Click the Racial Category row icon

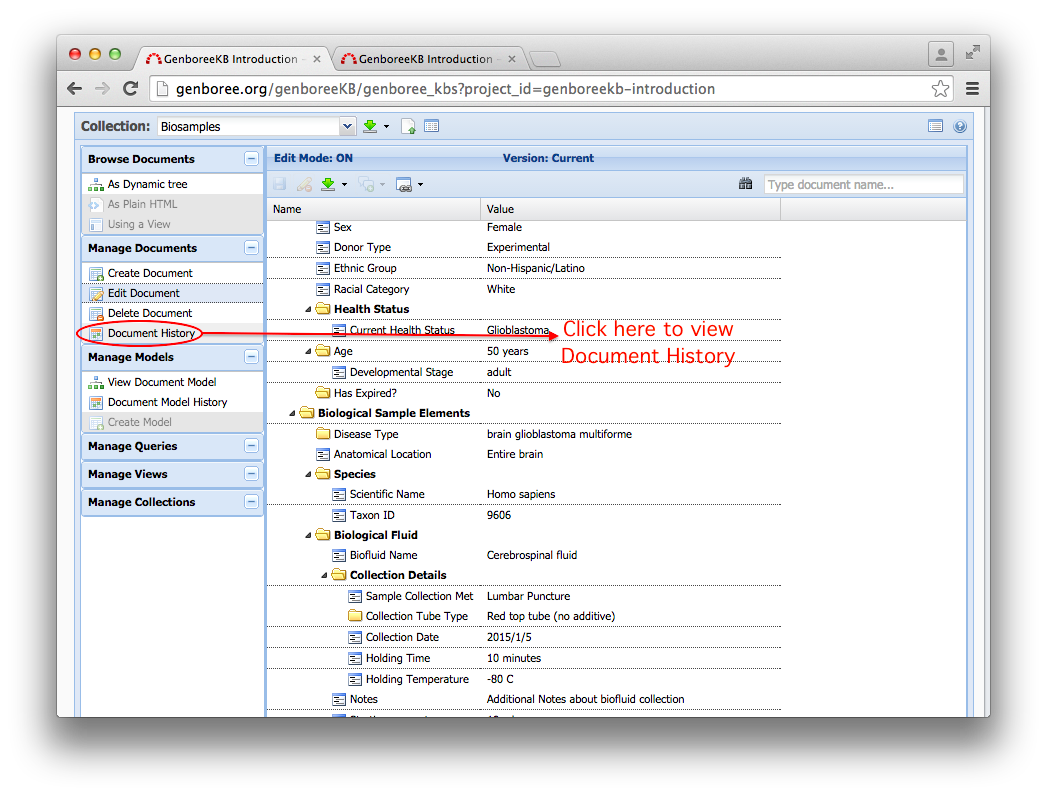[323, 289]
